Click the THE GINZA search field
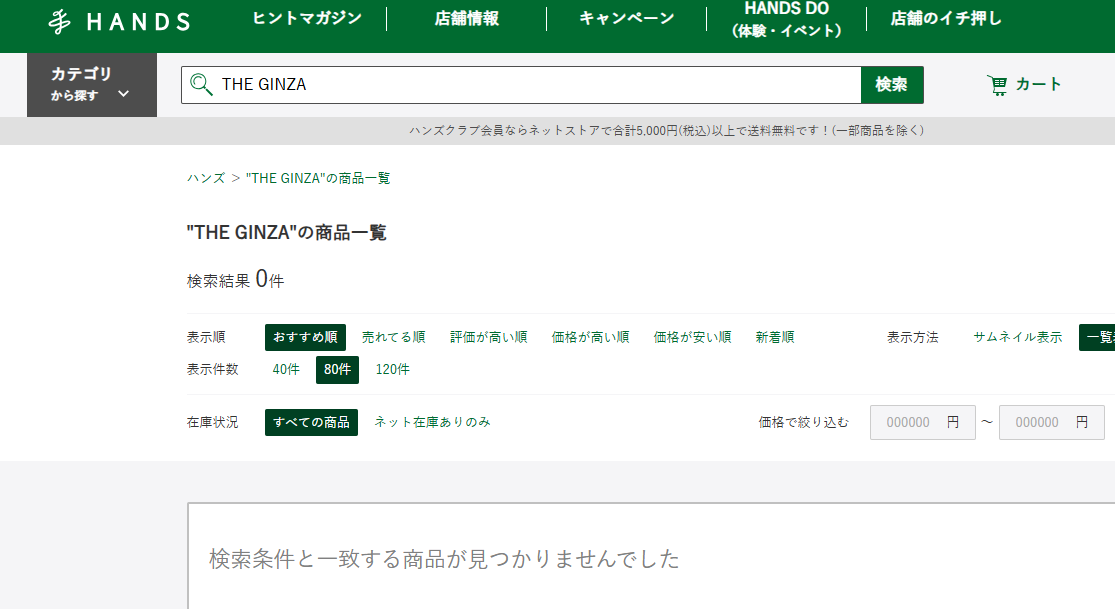The width and height of the screenshot is (1115, 609). pyautogui.click(x=521, y=85)
